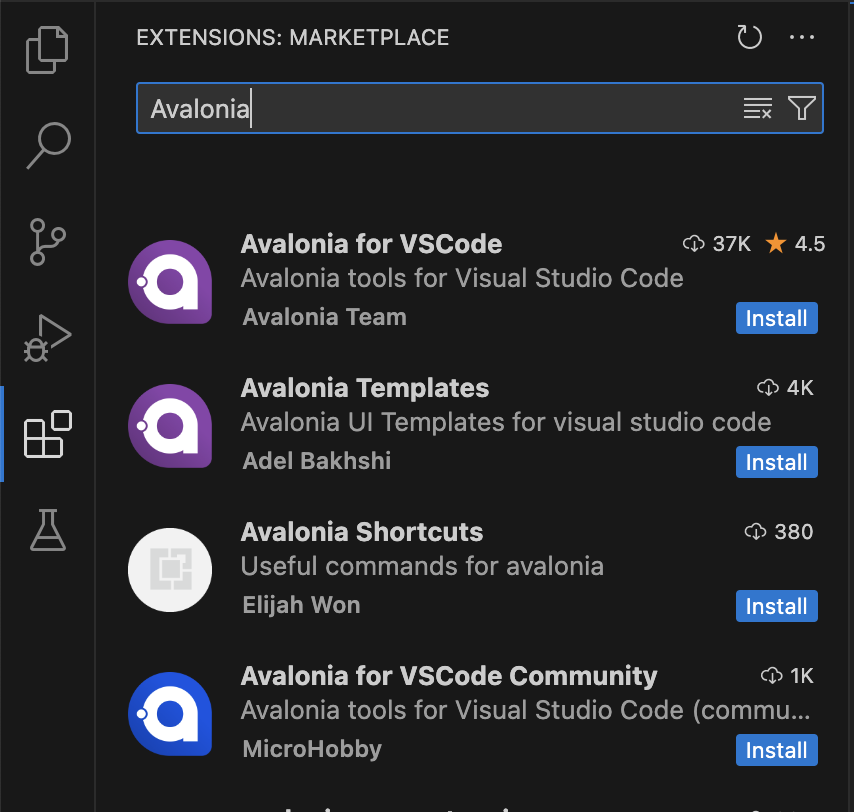Open Avalonia for VSCode extension title
The width and height of the screenshot is (854, 812).
pos(371,244)
